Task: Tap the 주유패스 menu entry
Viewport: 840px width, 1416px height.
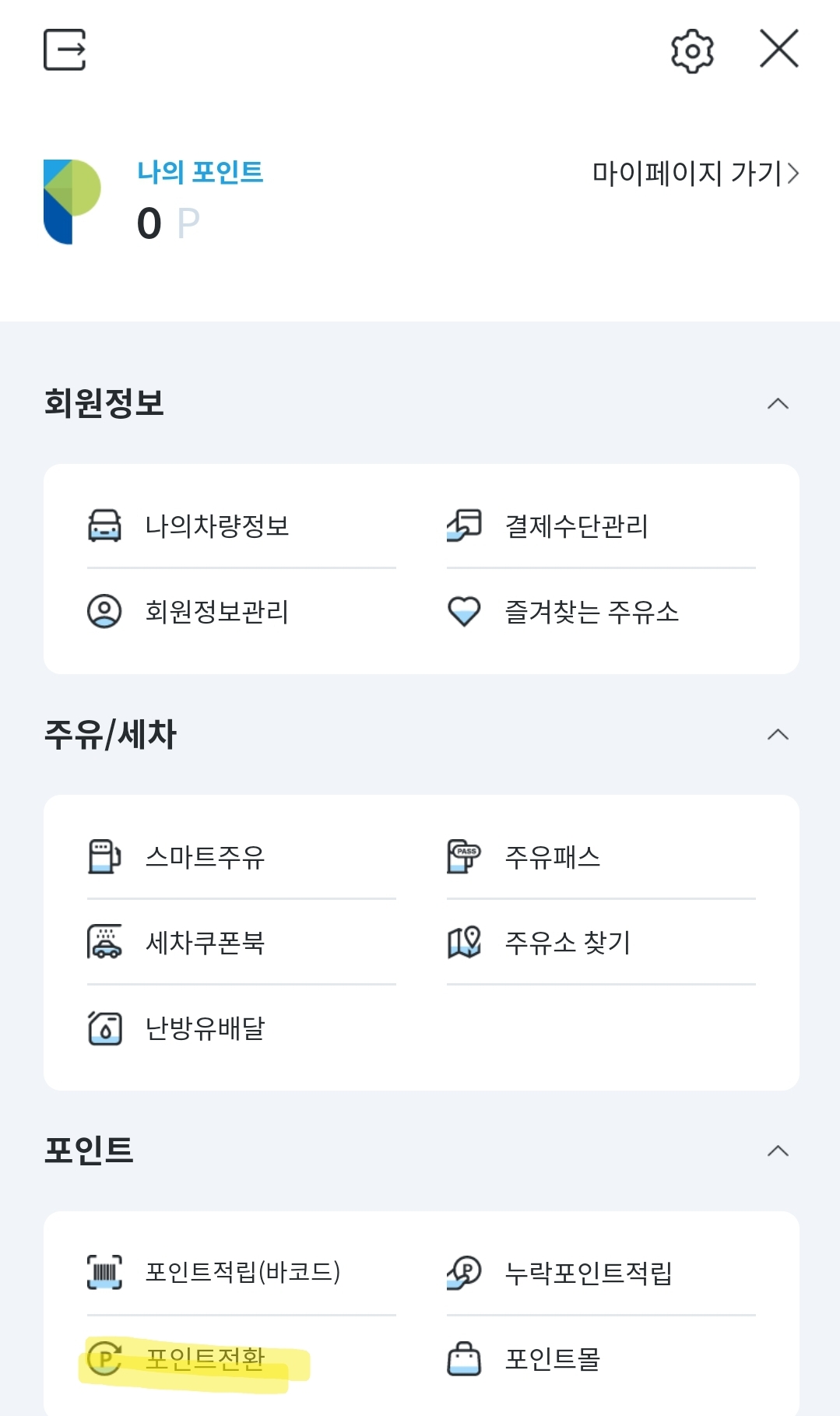Action: pyautogui.click(x=553, y=857)
